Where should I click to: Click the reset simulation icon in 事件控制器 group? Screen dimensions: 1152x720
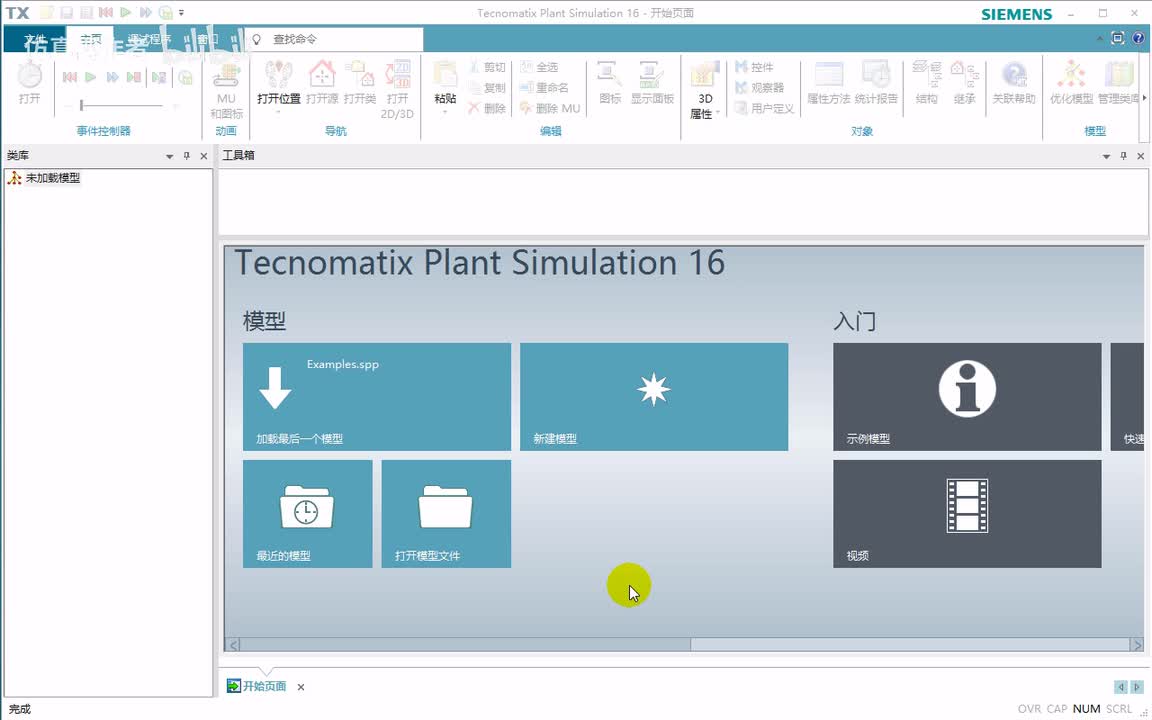tap(70, 77)
